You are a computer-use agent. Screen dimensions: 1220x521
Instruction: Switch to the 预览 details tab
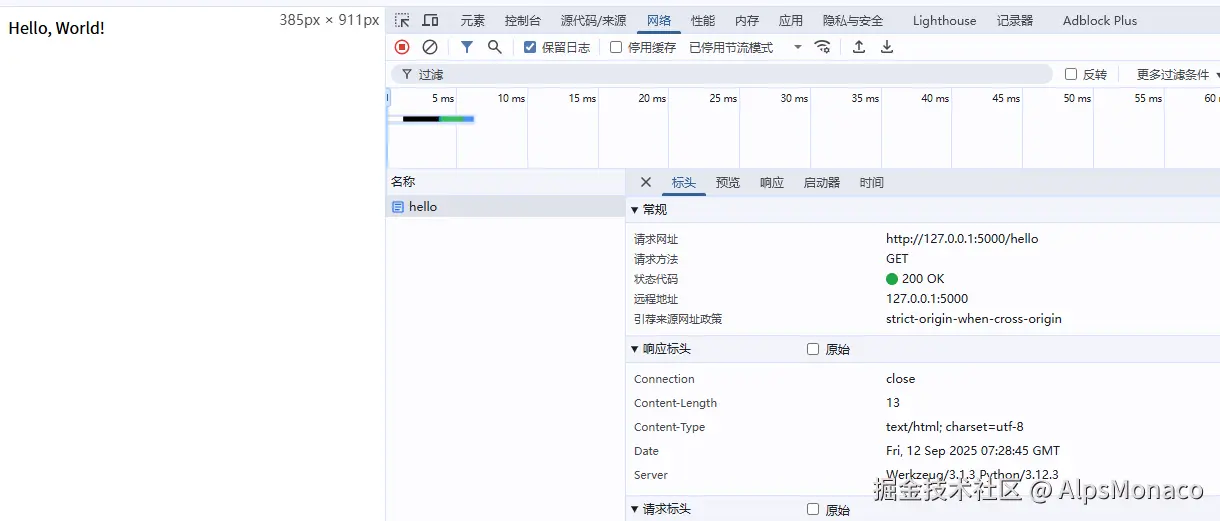pyautogui.click(x=728, y=183)
